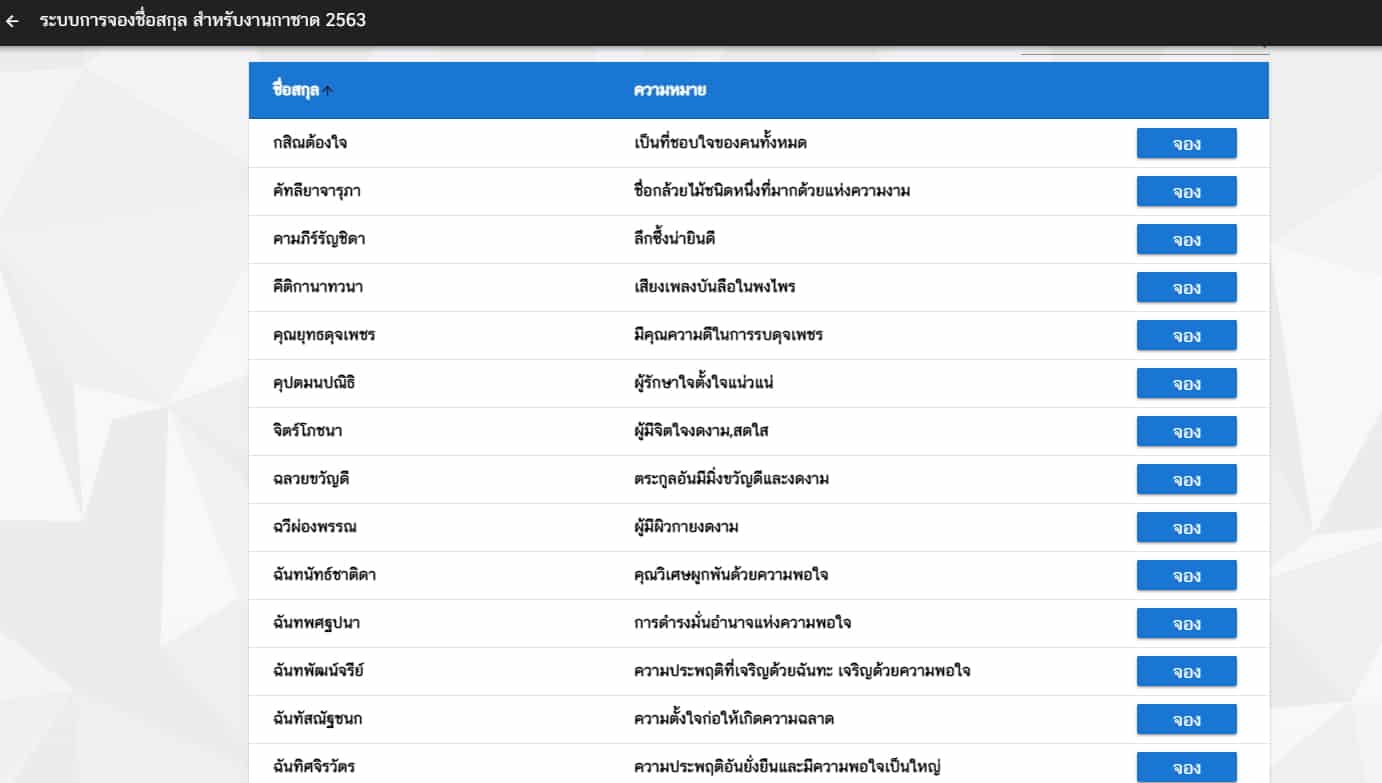This screenshot has width=1382, height=783.
Task: Click จอง for ฉันทิศจิรวัตร
Action: (1186, 767)
